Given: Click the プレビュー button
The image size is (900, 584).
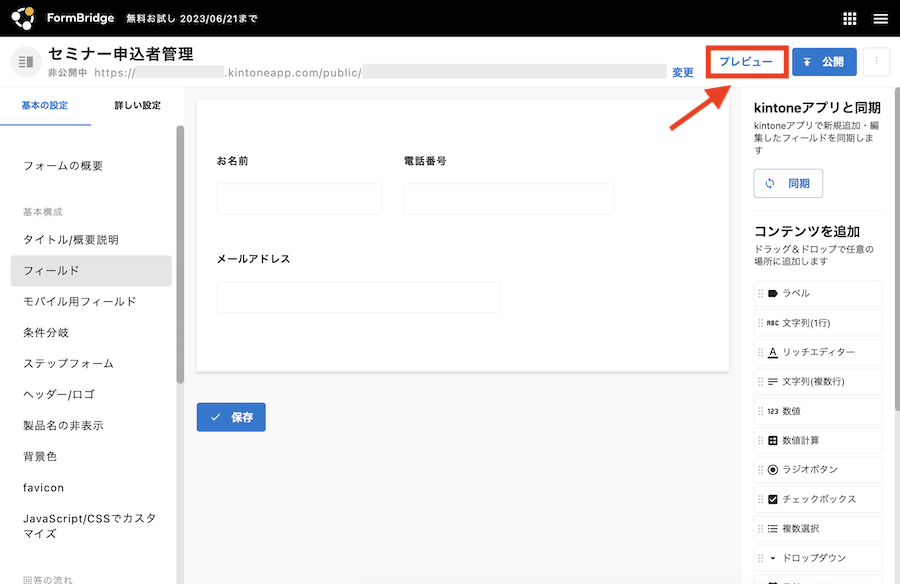Looking at the screenshot, I should [x=746, y=62].
